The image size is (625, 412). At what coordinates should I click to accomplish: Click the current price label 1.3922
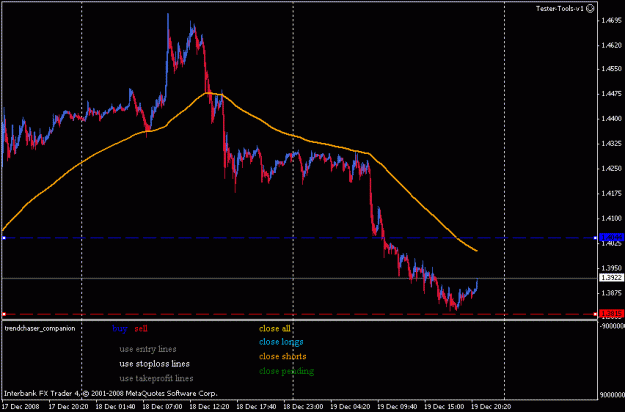pos(611,278)
